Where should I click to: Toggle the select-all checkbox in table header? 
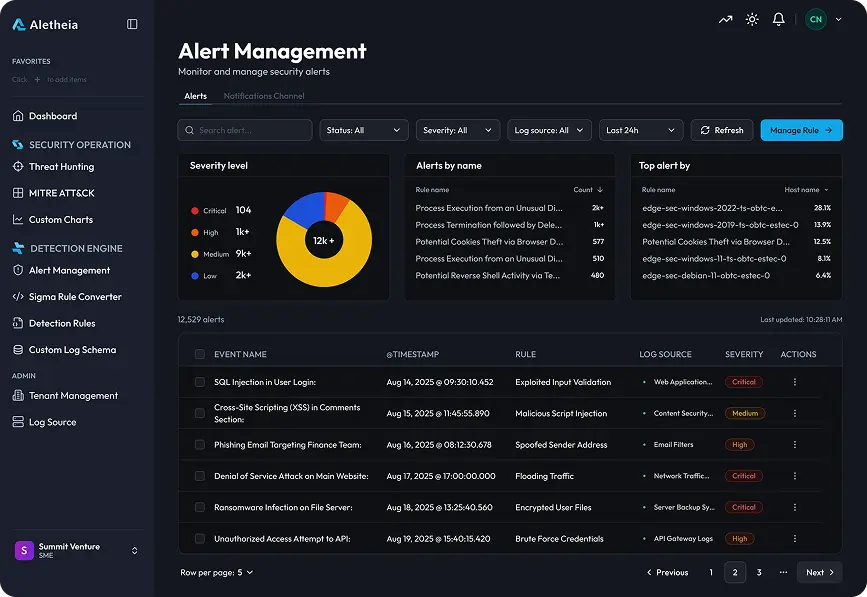(x=200, y=354)
